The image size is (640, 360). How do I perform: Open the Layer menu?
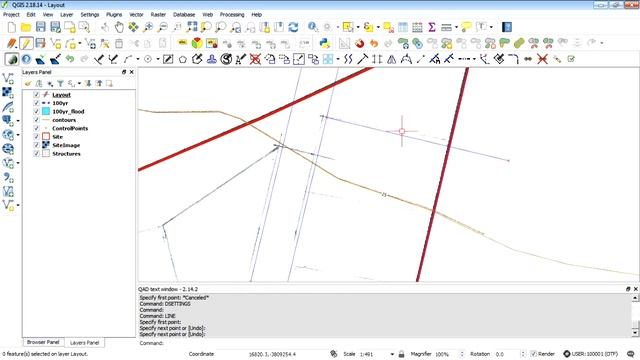click(67, 15)
